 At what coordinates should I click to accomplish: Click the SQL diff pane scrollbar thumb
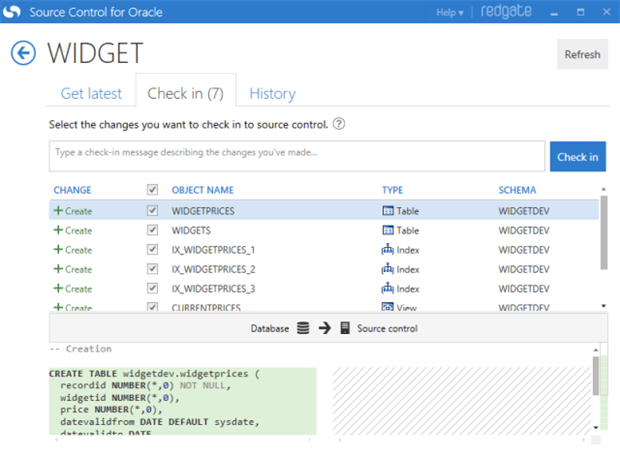(x=596, y=375)
